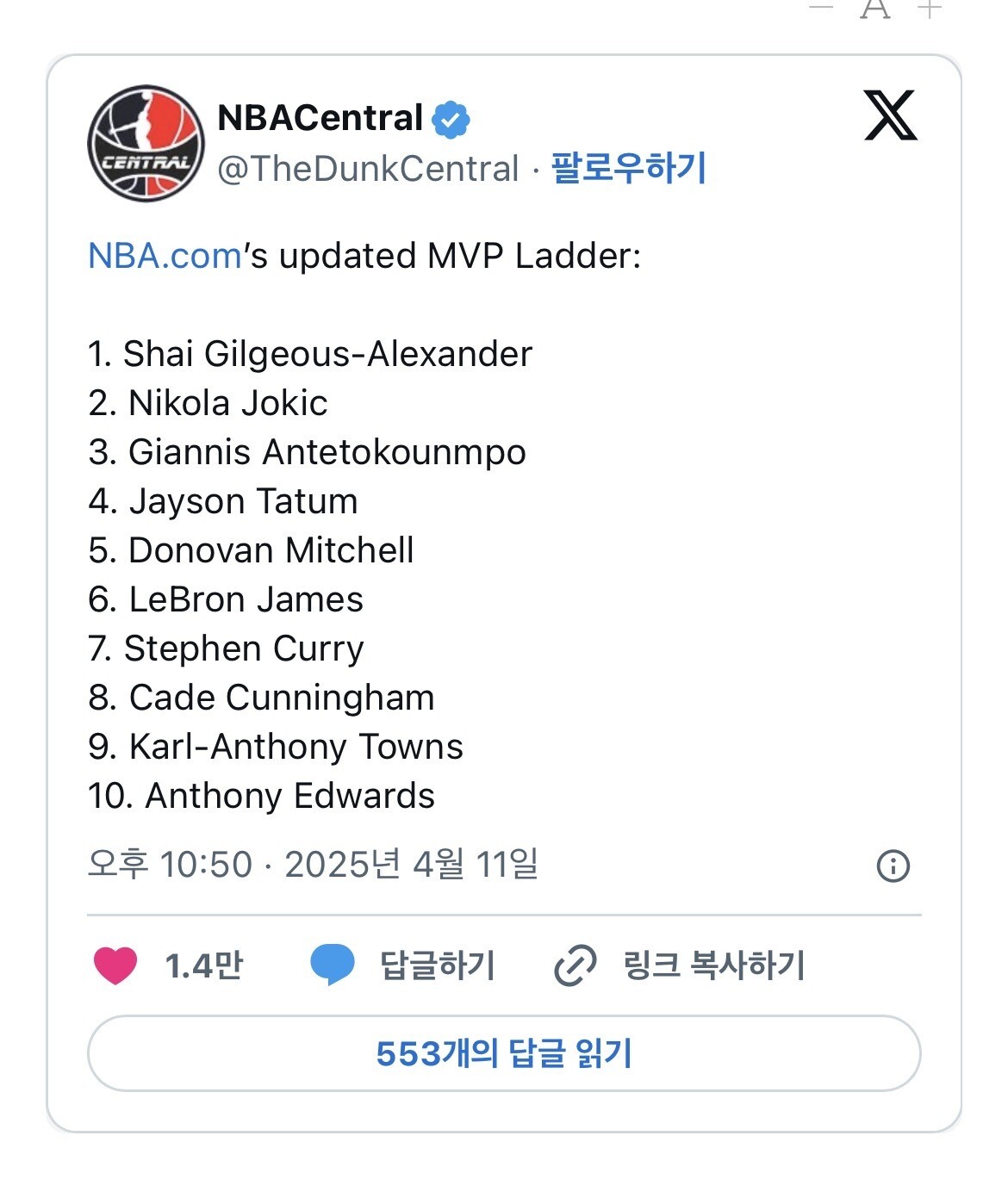Decrease font size with the minus icon
1008x1198 pixels.
pyautogui.click(x=822, y=9)
